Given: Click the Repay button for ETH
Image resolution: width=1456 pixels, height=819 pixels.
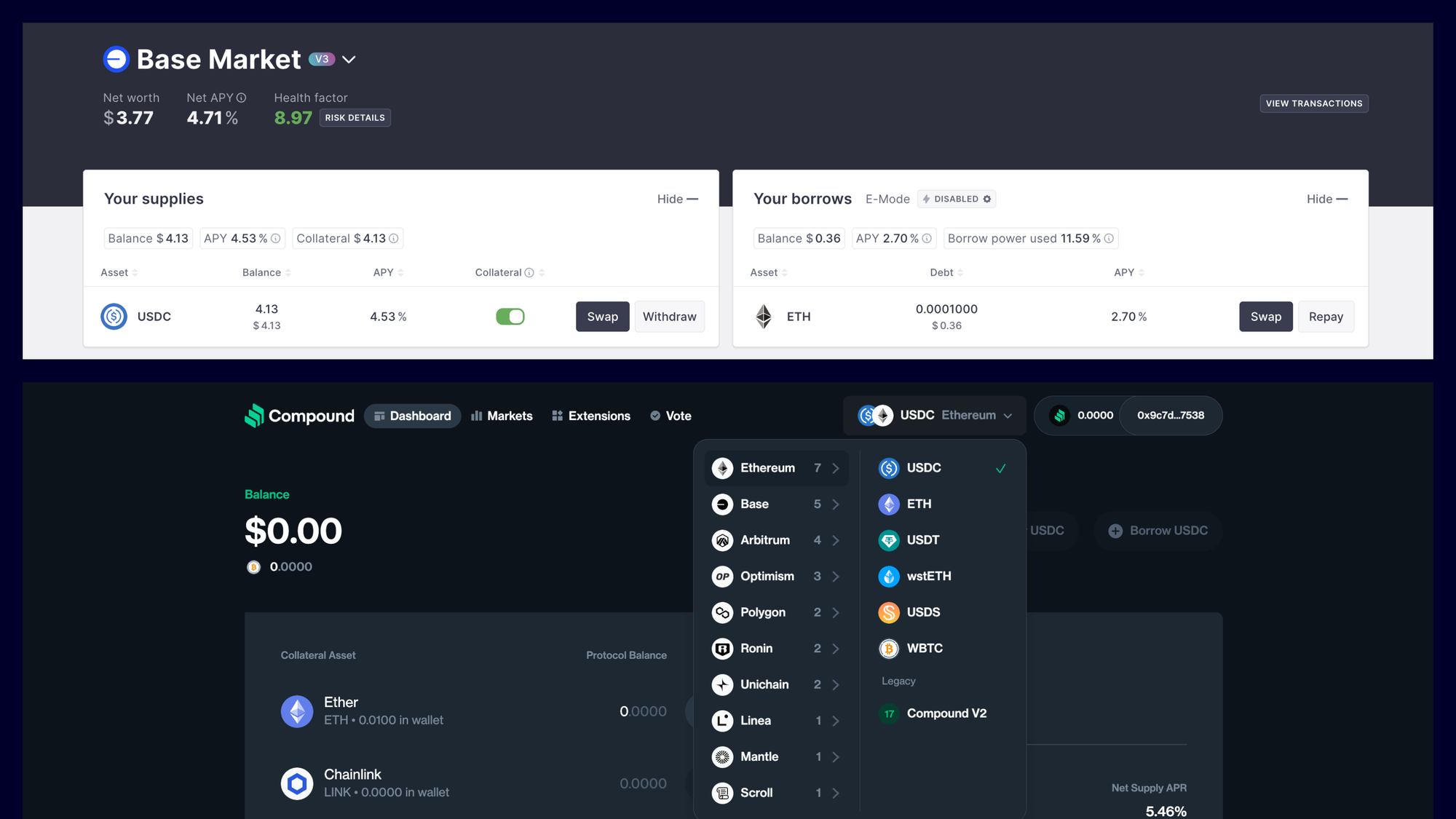Looking at the screenshot, I should (x=1325, y=316).
